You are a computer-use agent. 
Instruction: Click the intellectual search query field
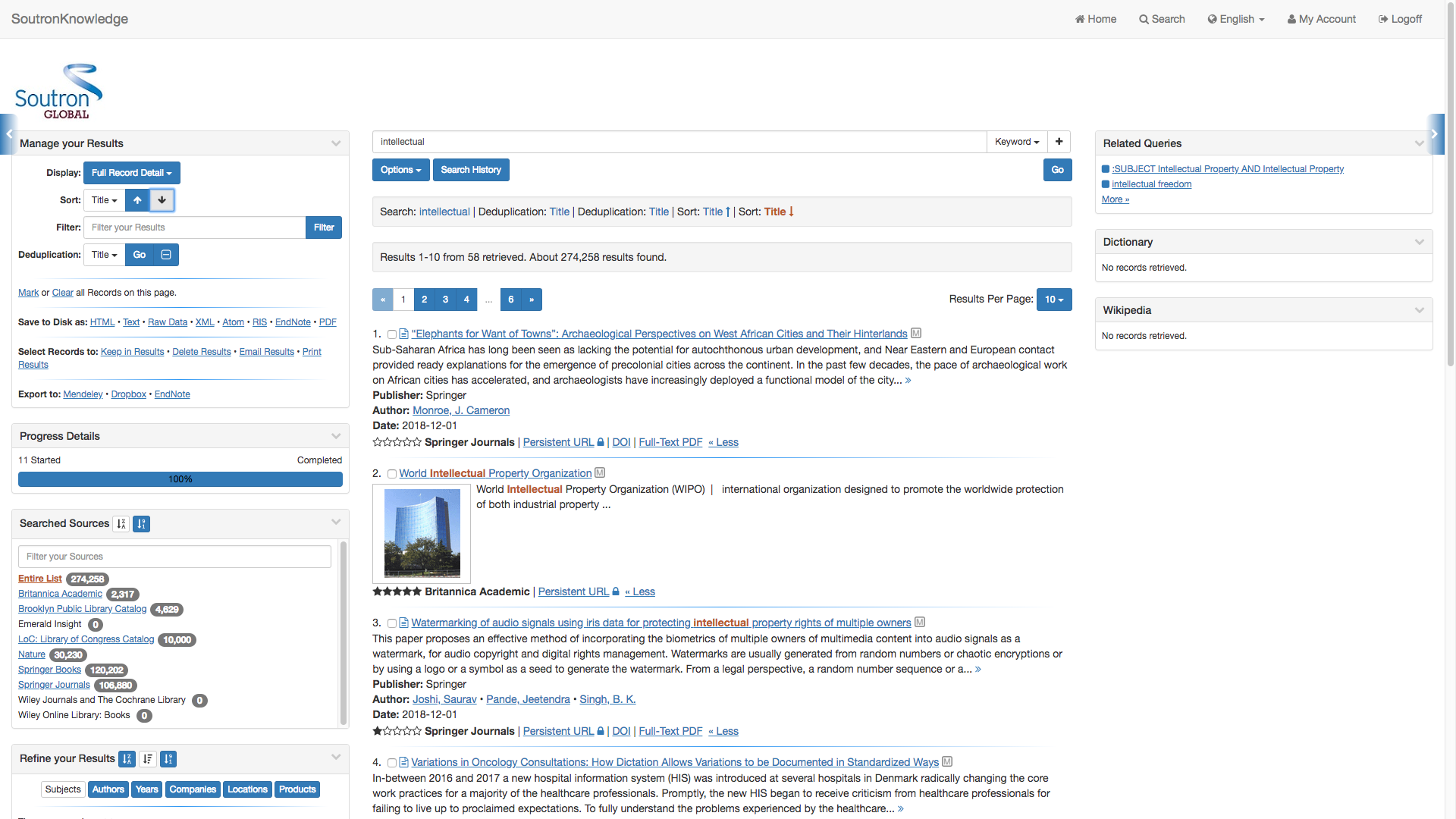(x=679, y=142)
